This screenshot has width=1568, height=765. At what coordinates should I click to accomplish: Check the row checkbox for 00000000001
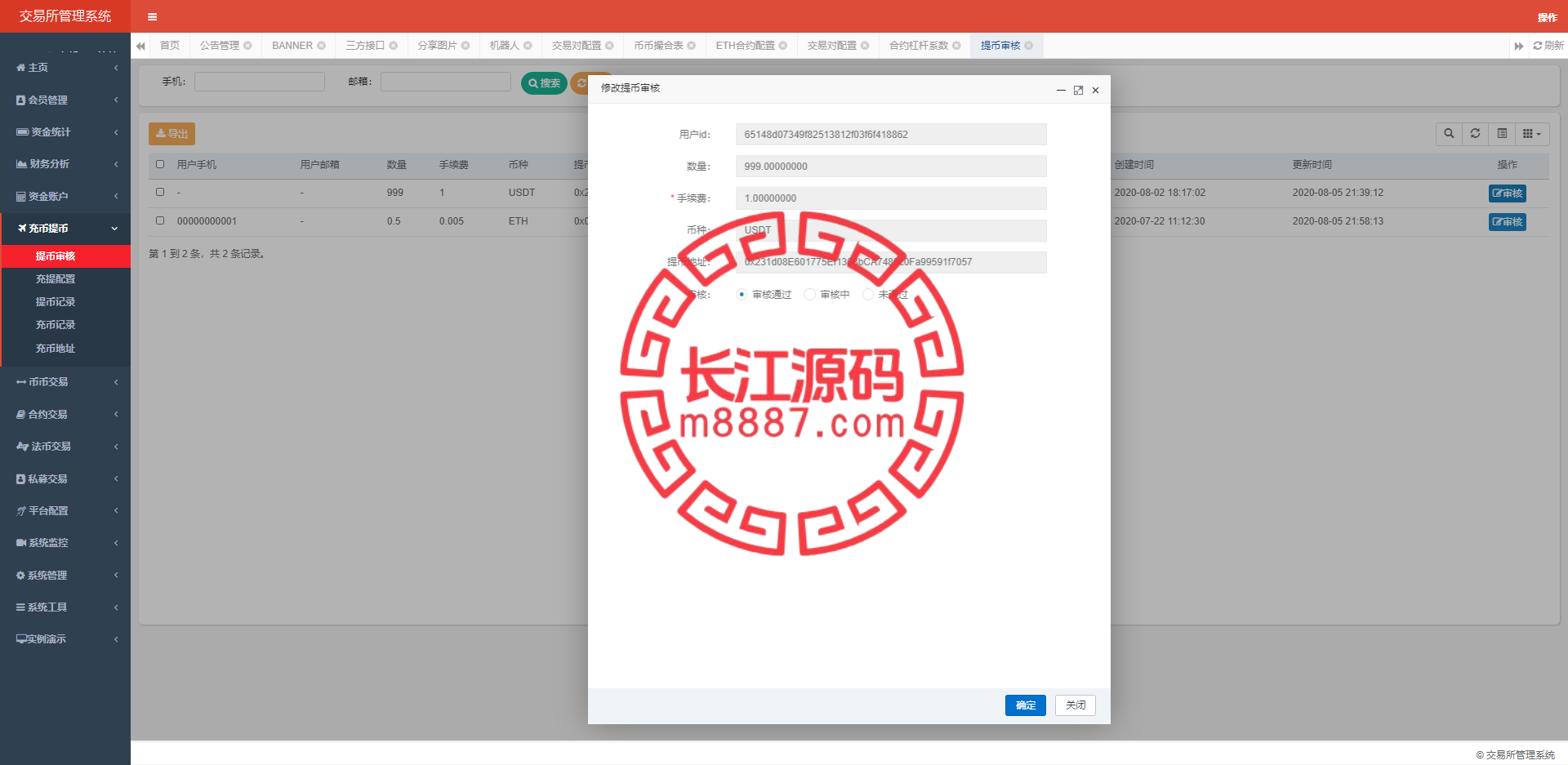(160, 221)
